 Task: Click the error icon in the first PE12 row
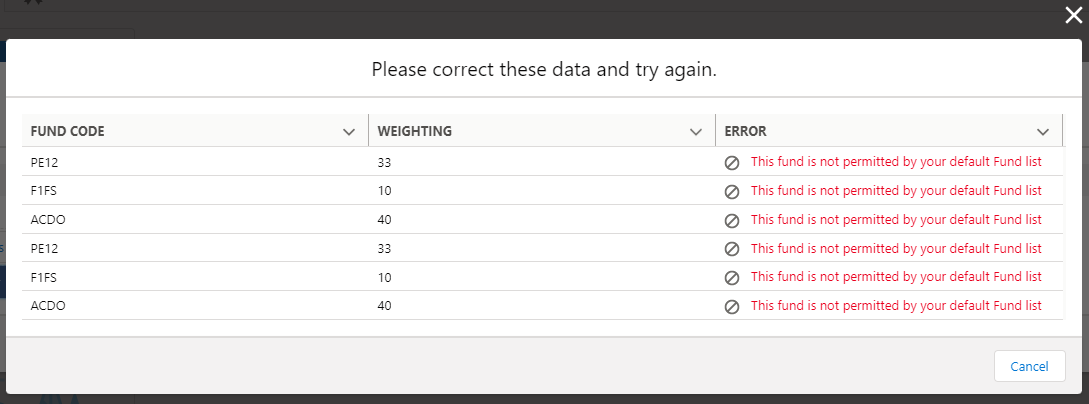tap(732, 162)
